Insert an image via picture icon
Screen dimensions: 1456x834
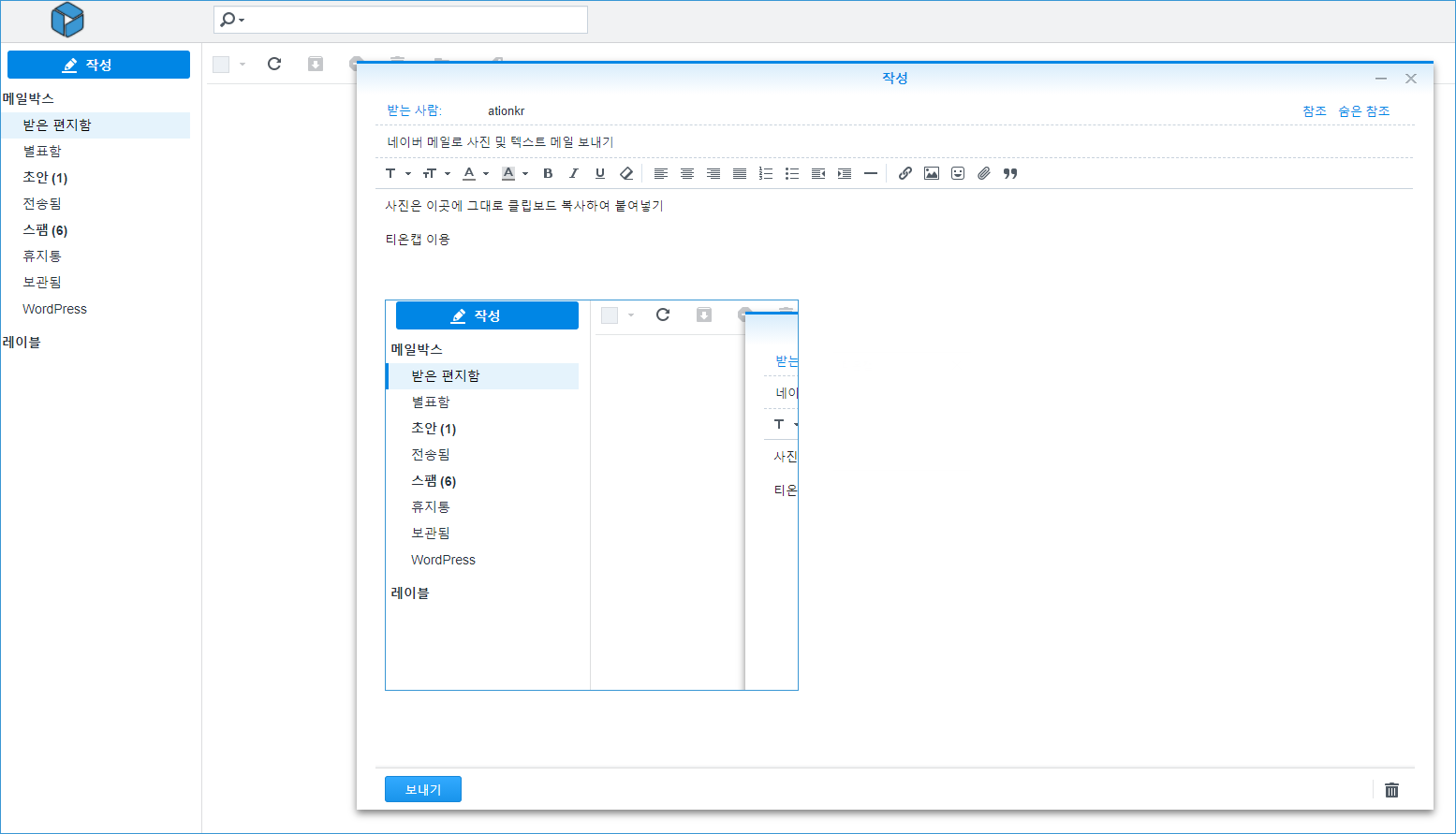(932, 173)
